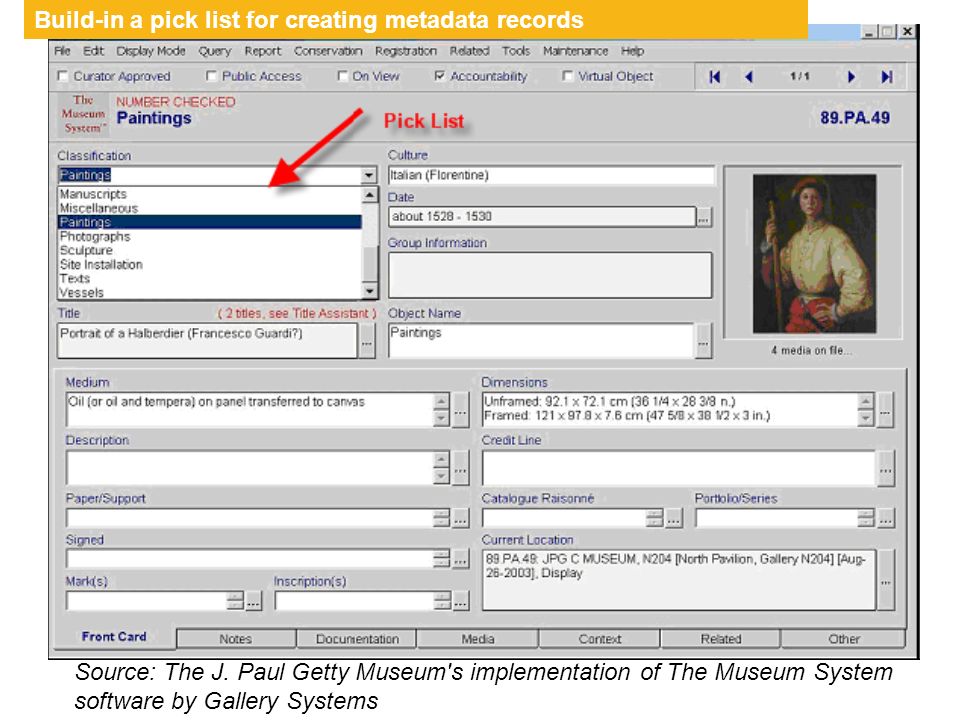Open the Dimensions field ellipsis button
The image size is (960, 720).
coord(885,410)
